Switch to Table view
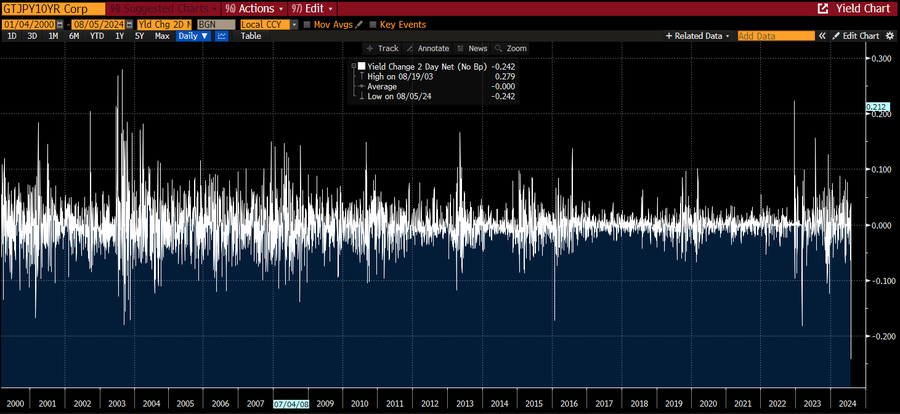 coord(251,36)
